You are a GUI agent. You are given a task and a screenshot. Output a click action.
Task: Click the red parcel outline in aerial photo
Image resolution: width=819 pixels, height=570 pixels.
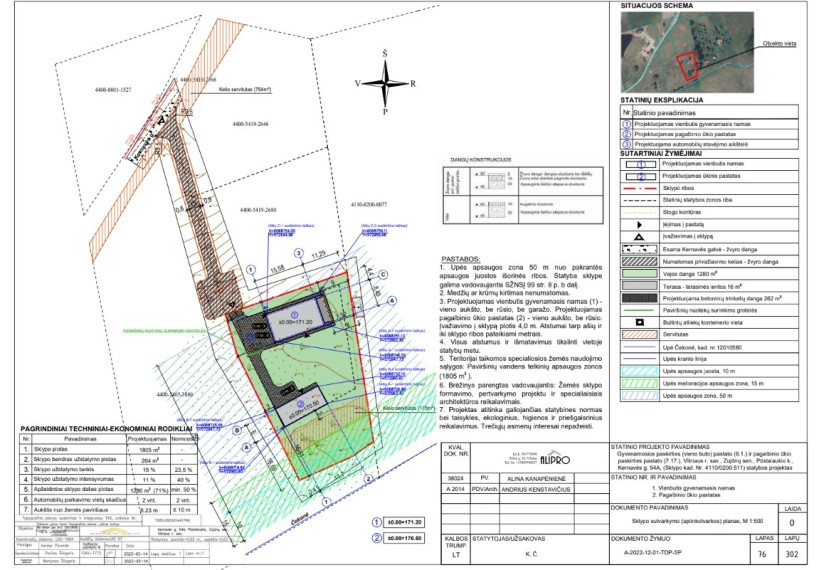pyautogui.click(x=688, y=66)
